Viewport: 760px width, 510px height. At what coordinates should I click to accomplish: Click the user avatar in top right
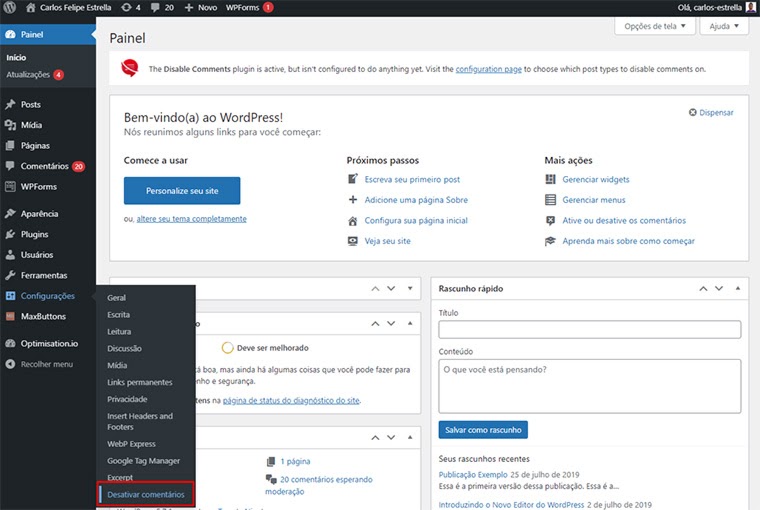point(751,7)
